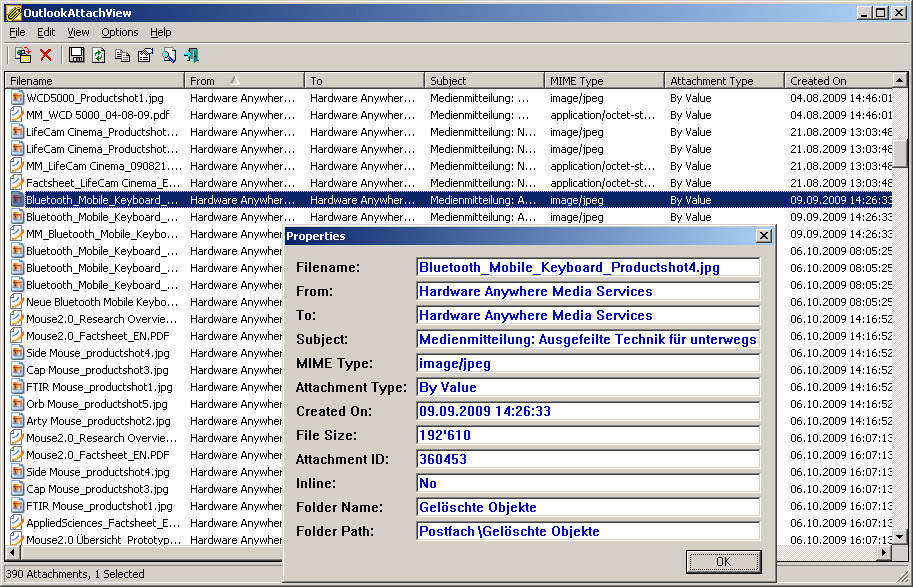
Task: Click the MIME Type field in Properties
Action: (x=588, y=363)
